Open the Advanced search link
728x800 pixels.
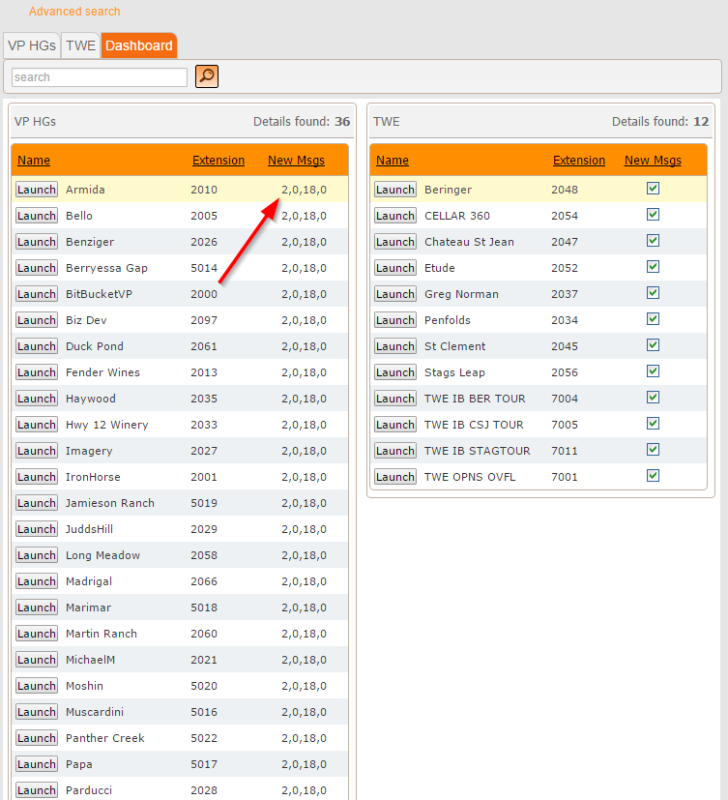(74, 11)
